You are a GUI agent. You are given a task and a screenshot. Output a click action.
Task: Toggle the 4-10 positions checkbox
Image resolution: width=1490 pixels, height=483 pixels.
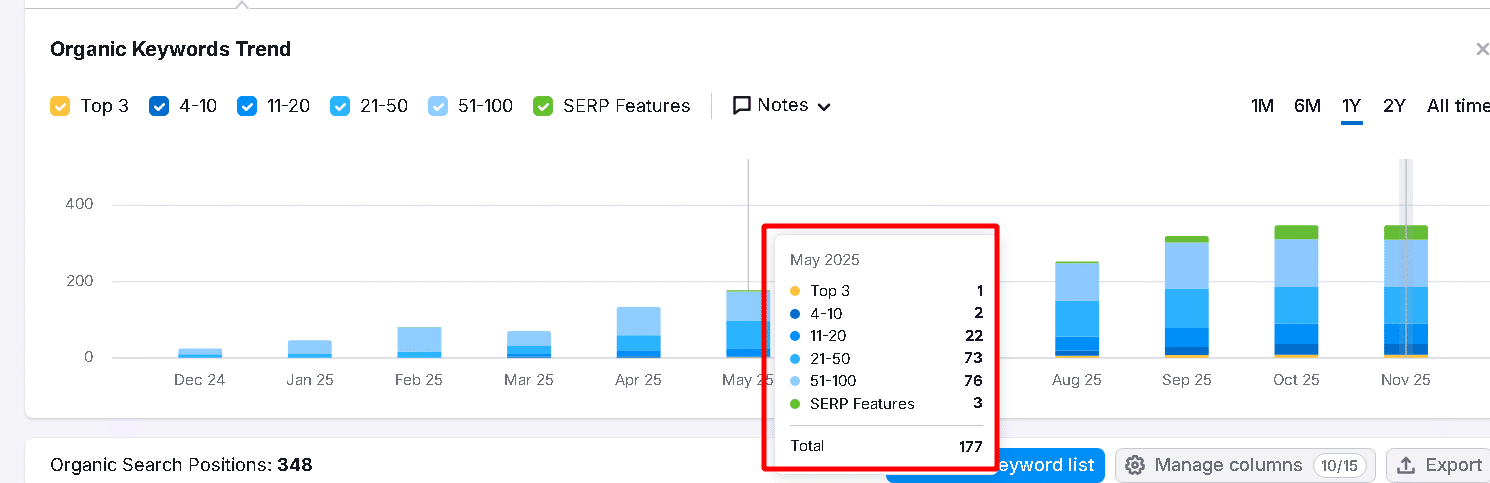(159, 106)
